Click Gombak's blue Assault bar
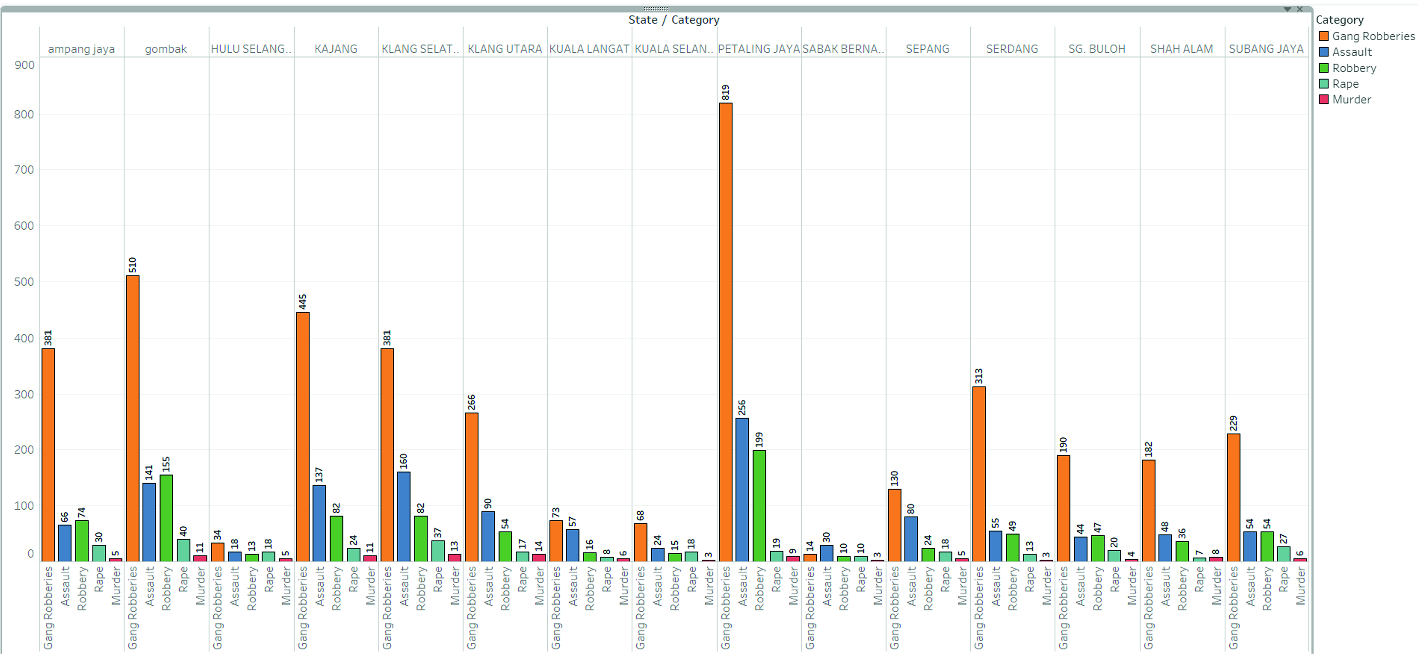1421x654 pixels. pyautogui.click(x=150, y=522)
